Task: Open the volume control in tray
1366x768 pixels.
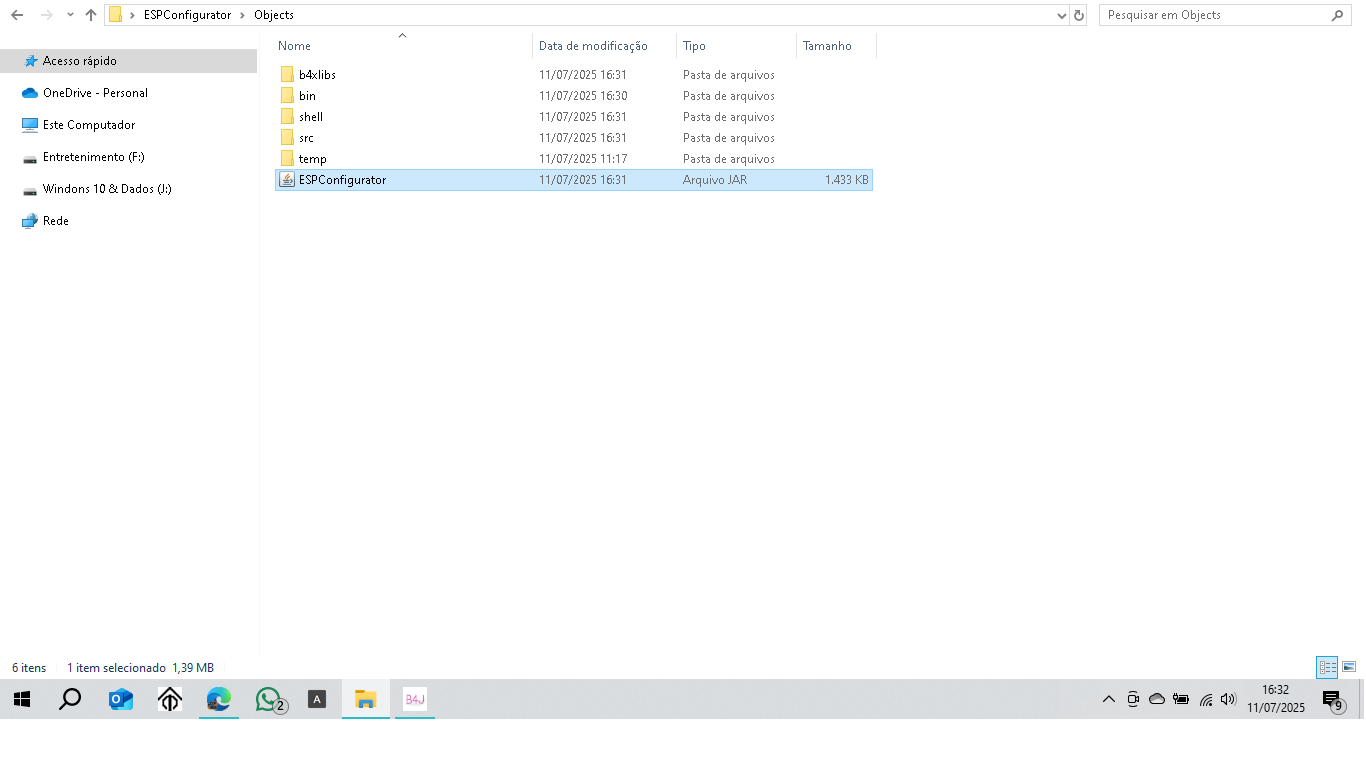Action: pyautogui.click(x=1228, y=699)
